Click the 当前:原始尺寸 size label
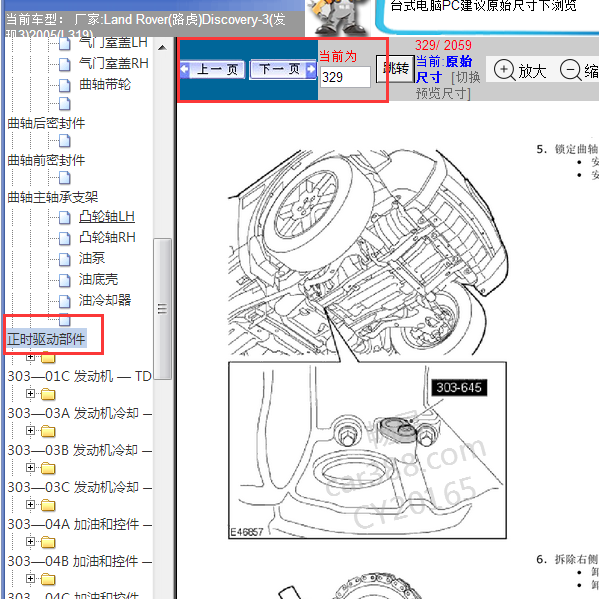599x599 pixels. pos(444,69)
